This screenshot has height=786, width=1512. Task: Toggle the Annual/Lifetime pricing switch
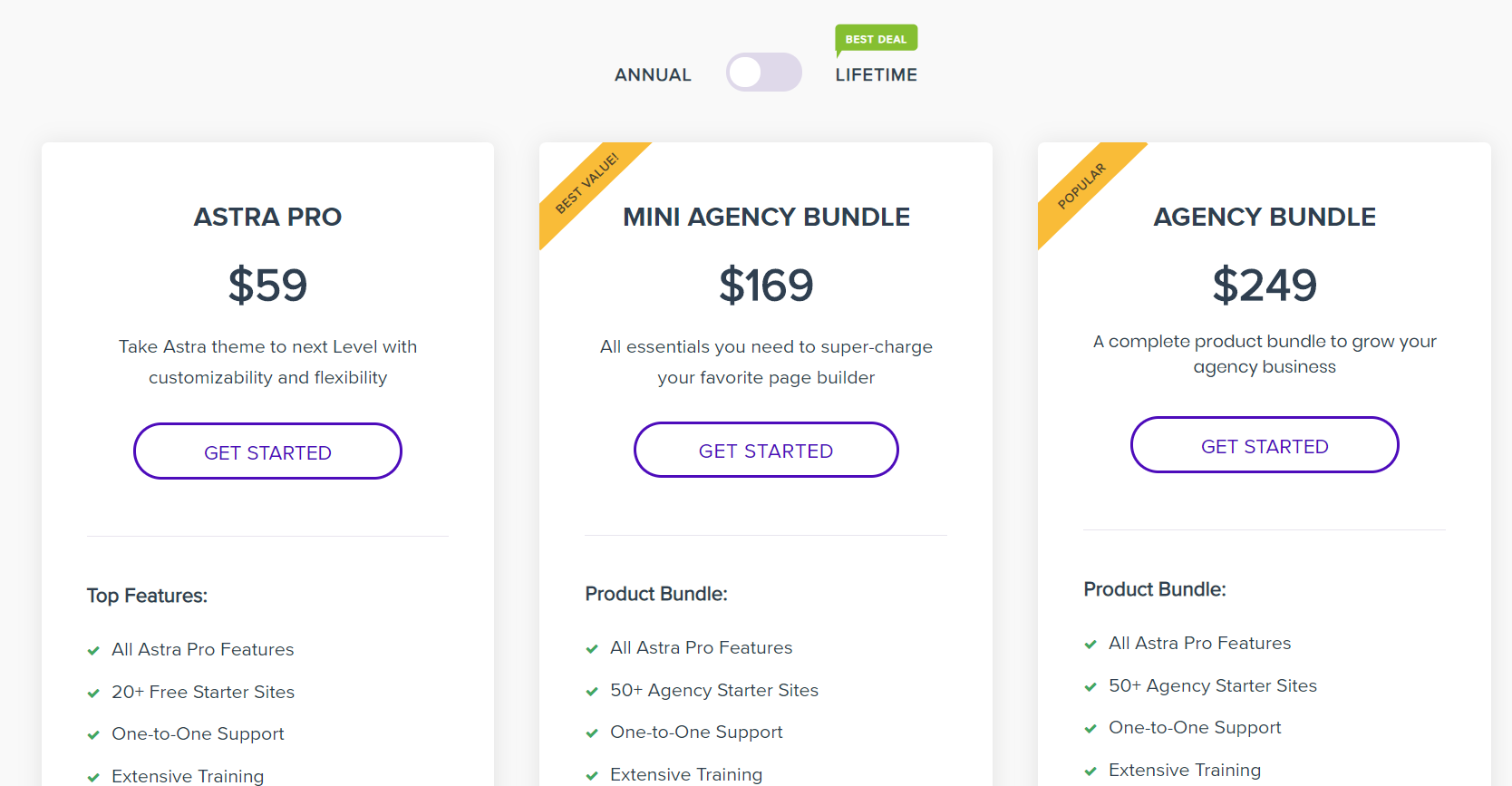click(x=763, y=73)
